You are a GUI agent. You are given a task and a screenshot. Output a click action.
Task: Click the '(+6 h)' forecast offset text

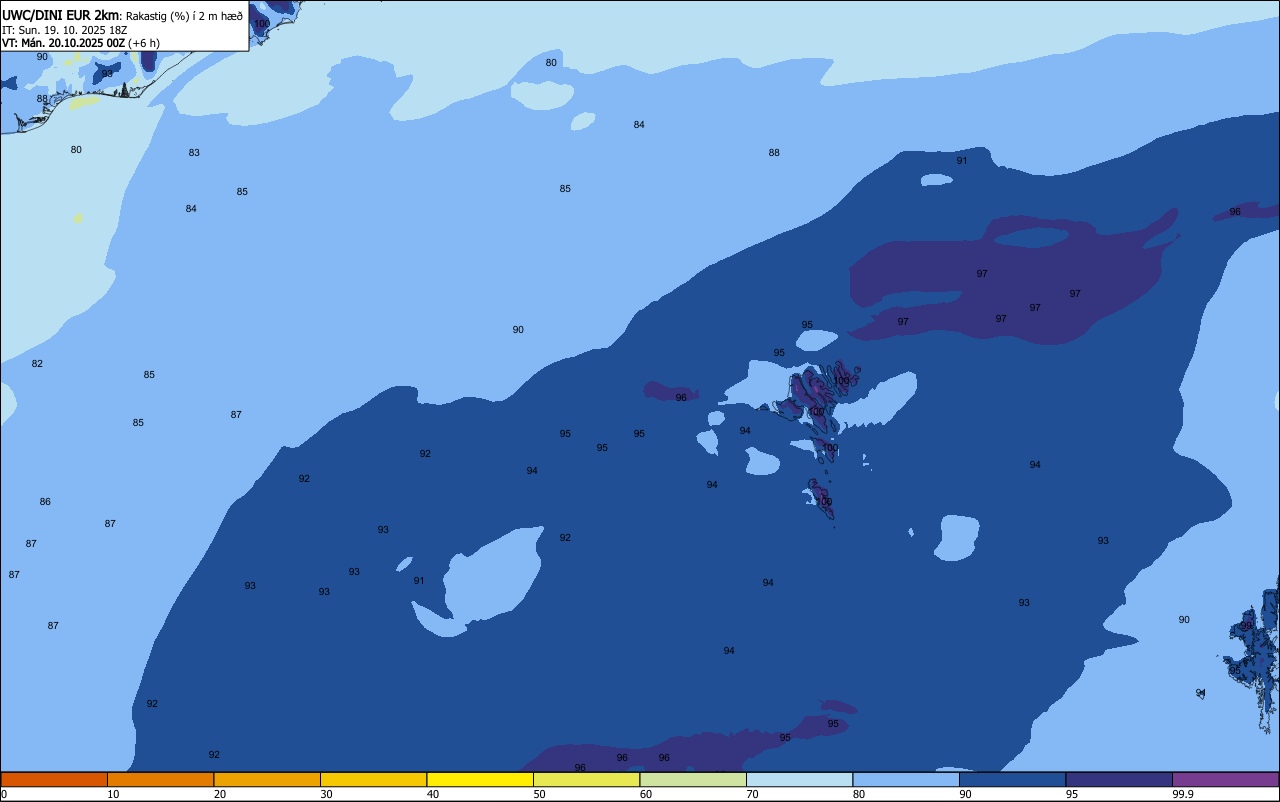pyautogui.click(x=144, y=43)
